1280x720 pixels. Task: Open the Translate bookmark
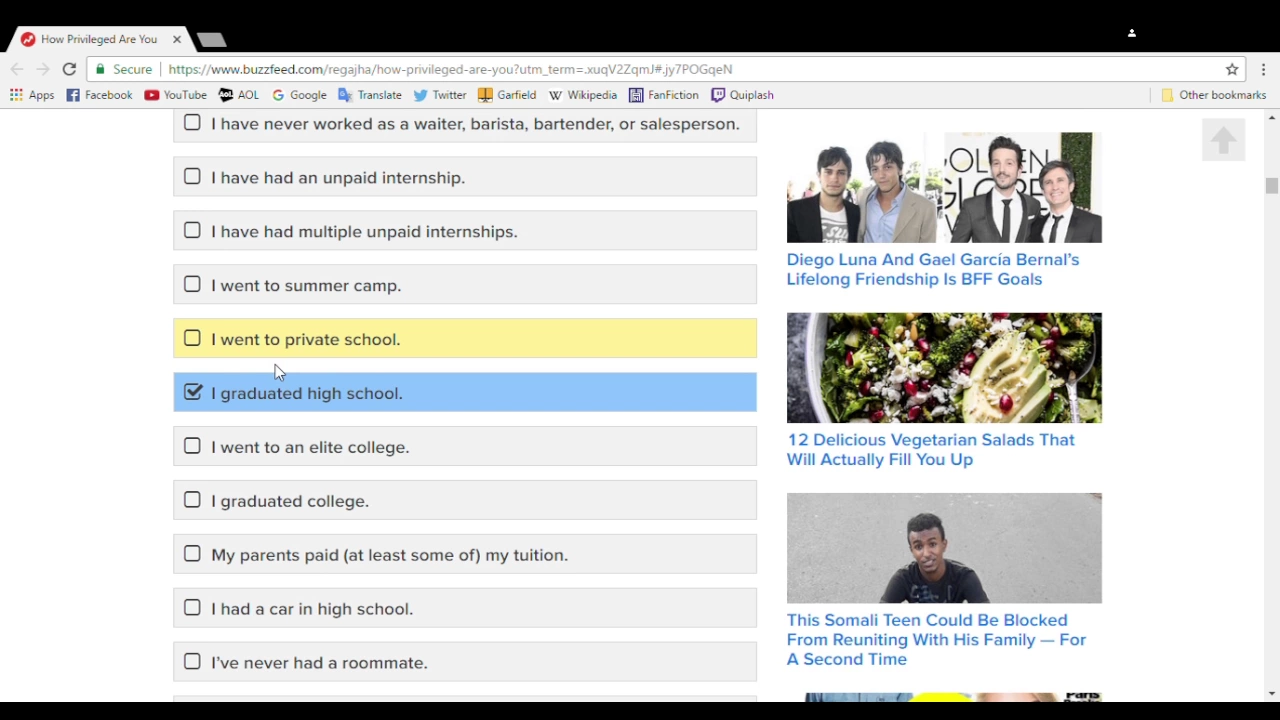(370, 95)
